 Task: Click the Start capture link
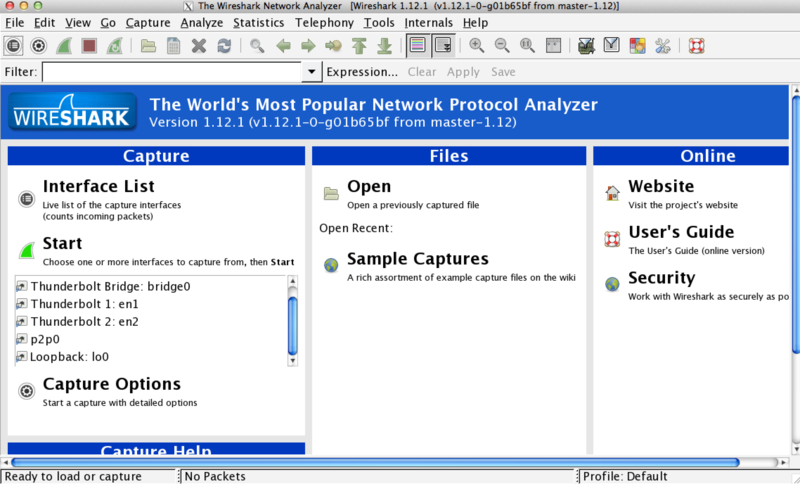tap(62, 243)
